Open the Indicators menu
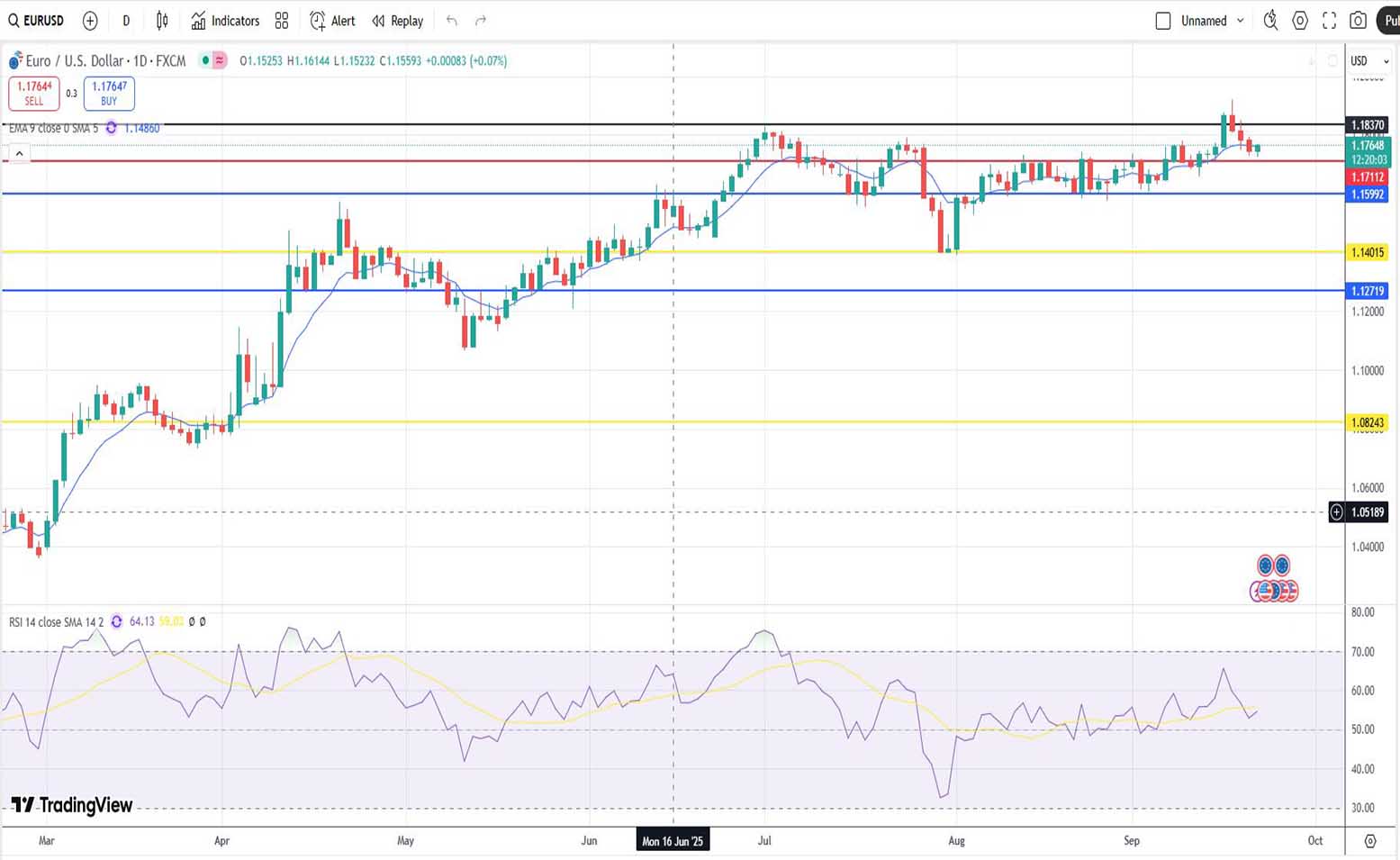1400x860 pixels. pyautogui.click(x=225, y=21)
